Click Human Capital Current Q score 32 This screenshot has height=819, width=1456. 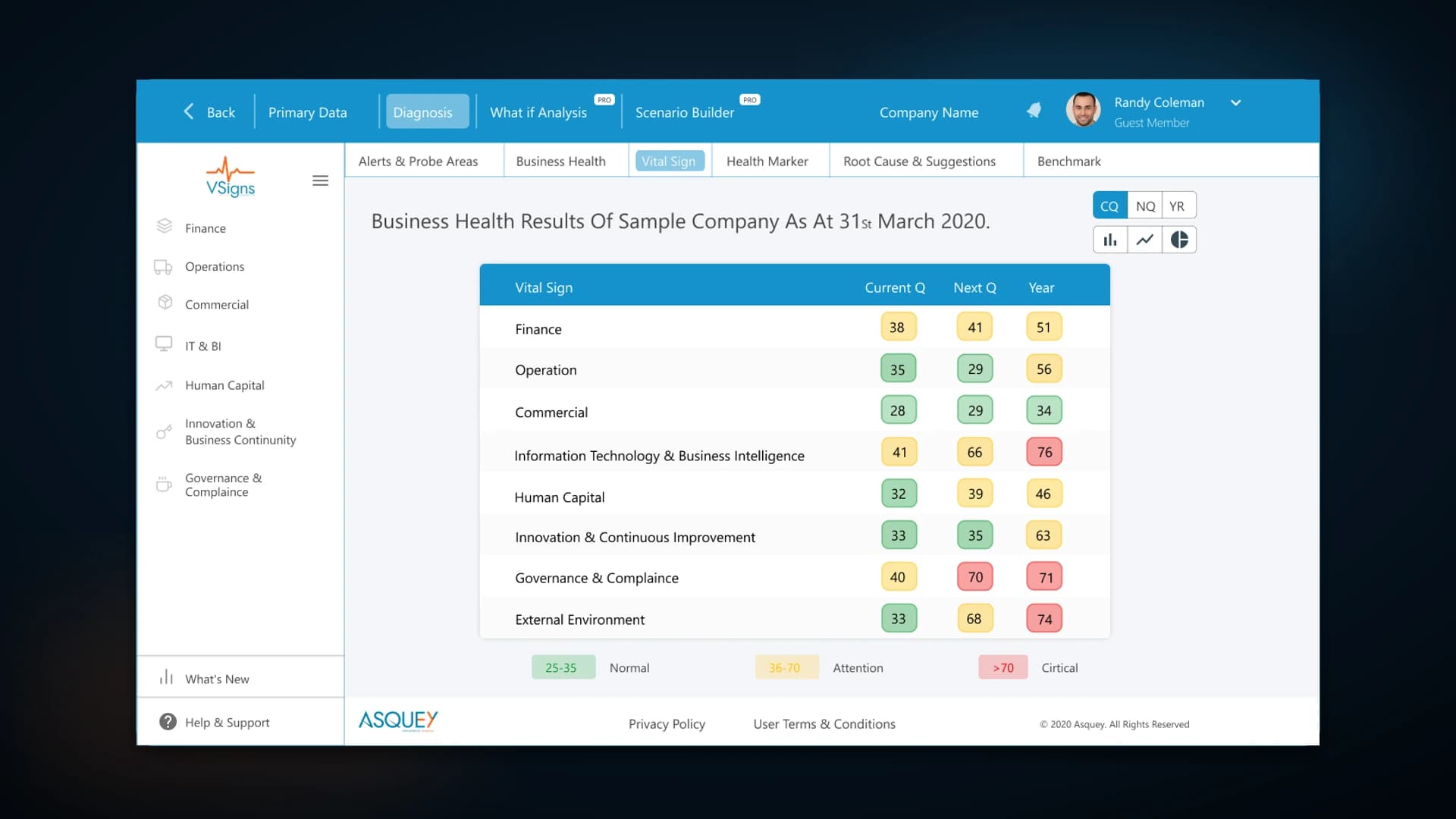[x=899, y=494]
